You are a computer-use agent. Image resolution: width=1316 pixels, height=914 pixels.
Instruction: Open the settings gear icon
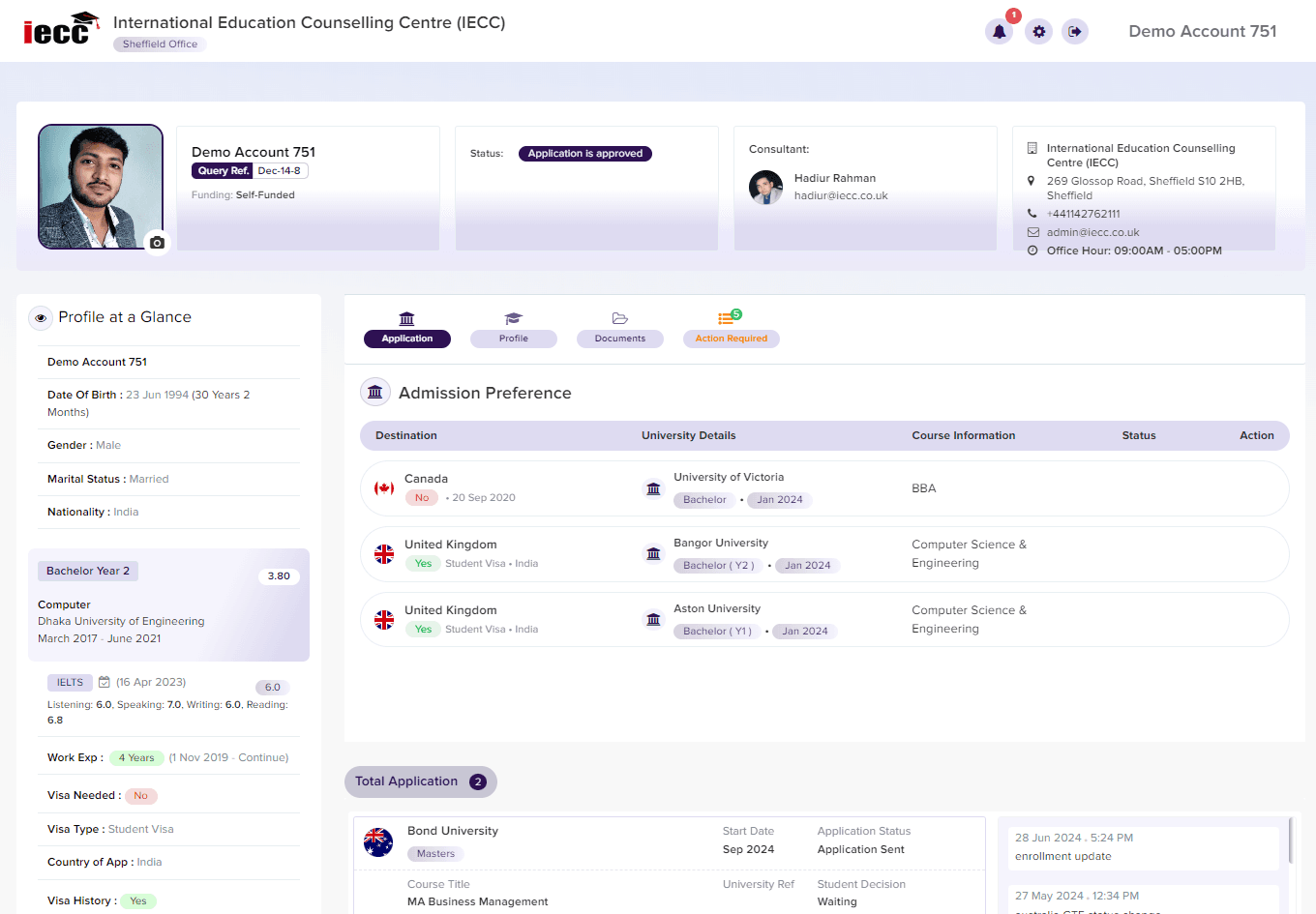click(1038, 32)
